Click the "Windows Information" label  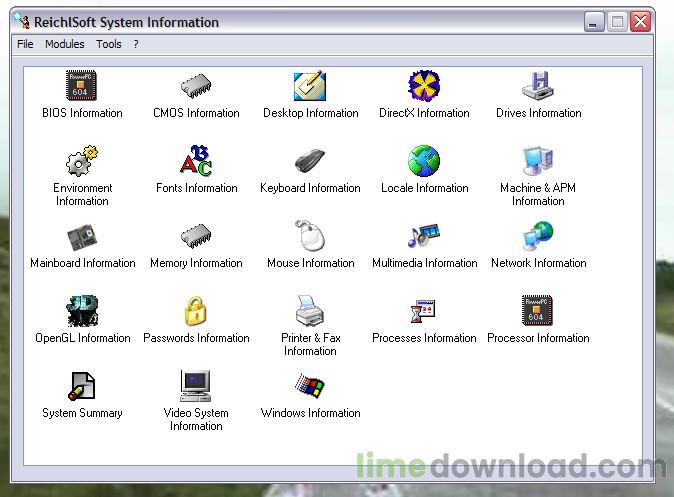pos(310,413)
